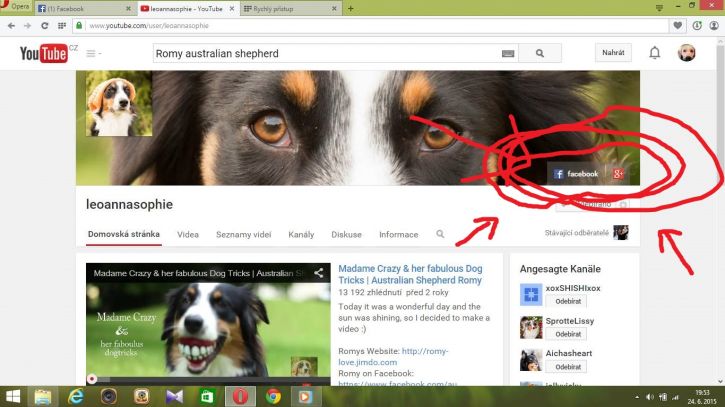This screenshot has height=407, width=725.
Task: Close the Facebook browser tab
Action: click(128, 9)
